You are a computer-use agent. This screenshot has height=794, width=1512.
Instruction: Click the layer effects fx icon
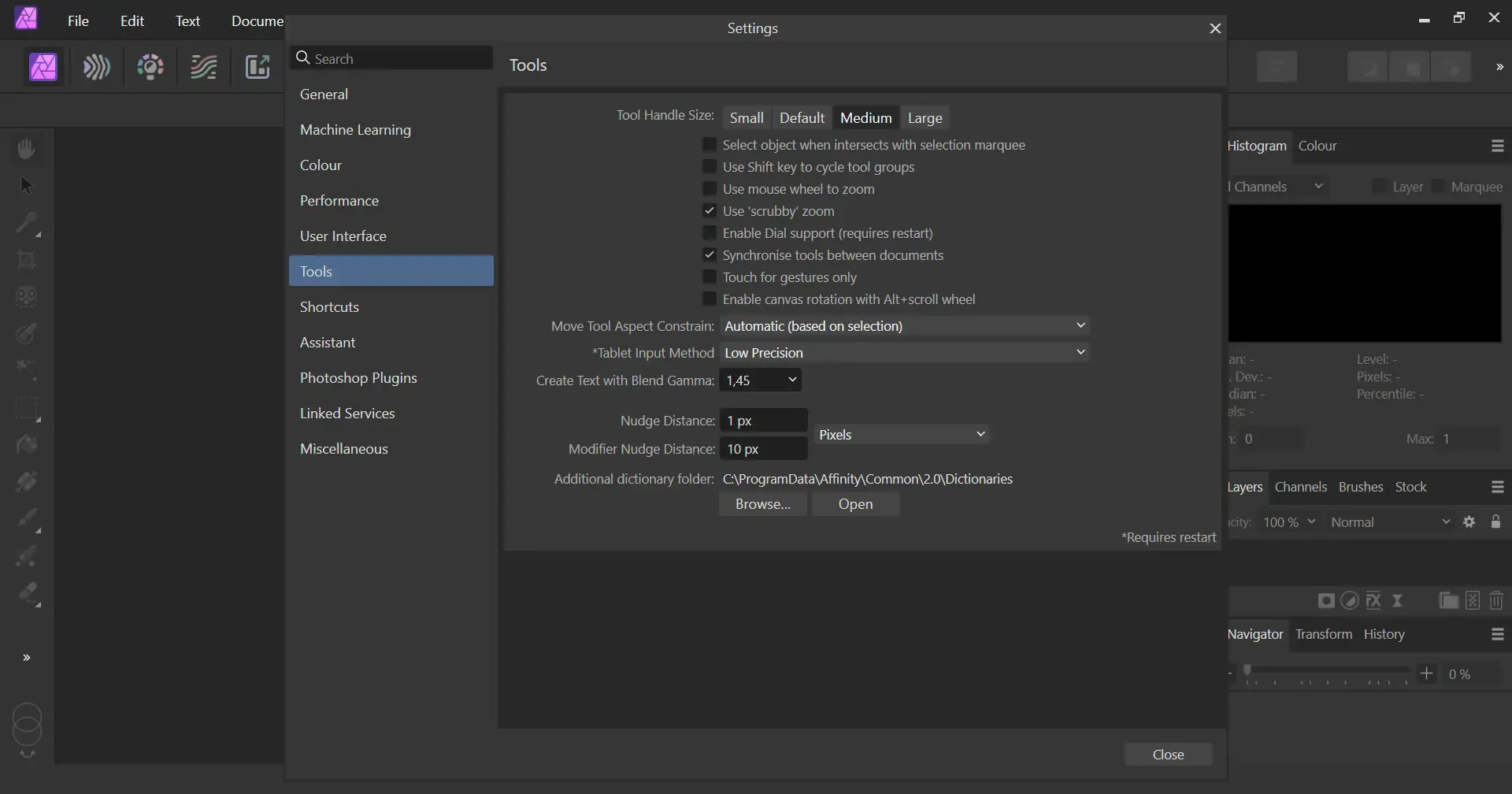(x=1373, y=601)
